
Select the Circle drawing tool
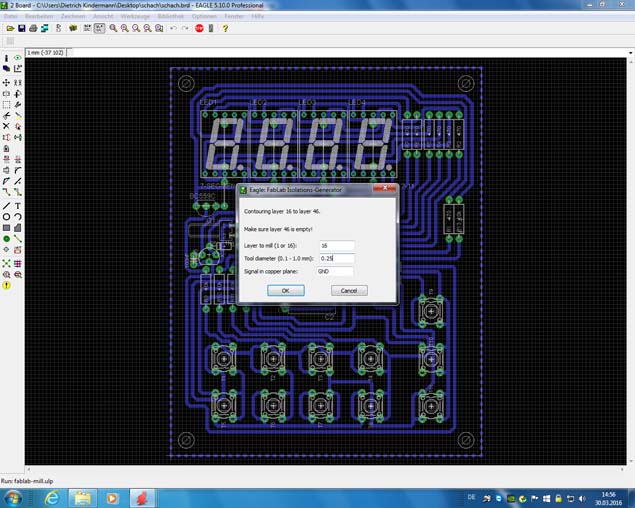[6, 217]
